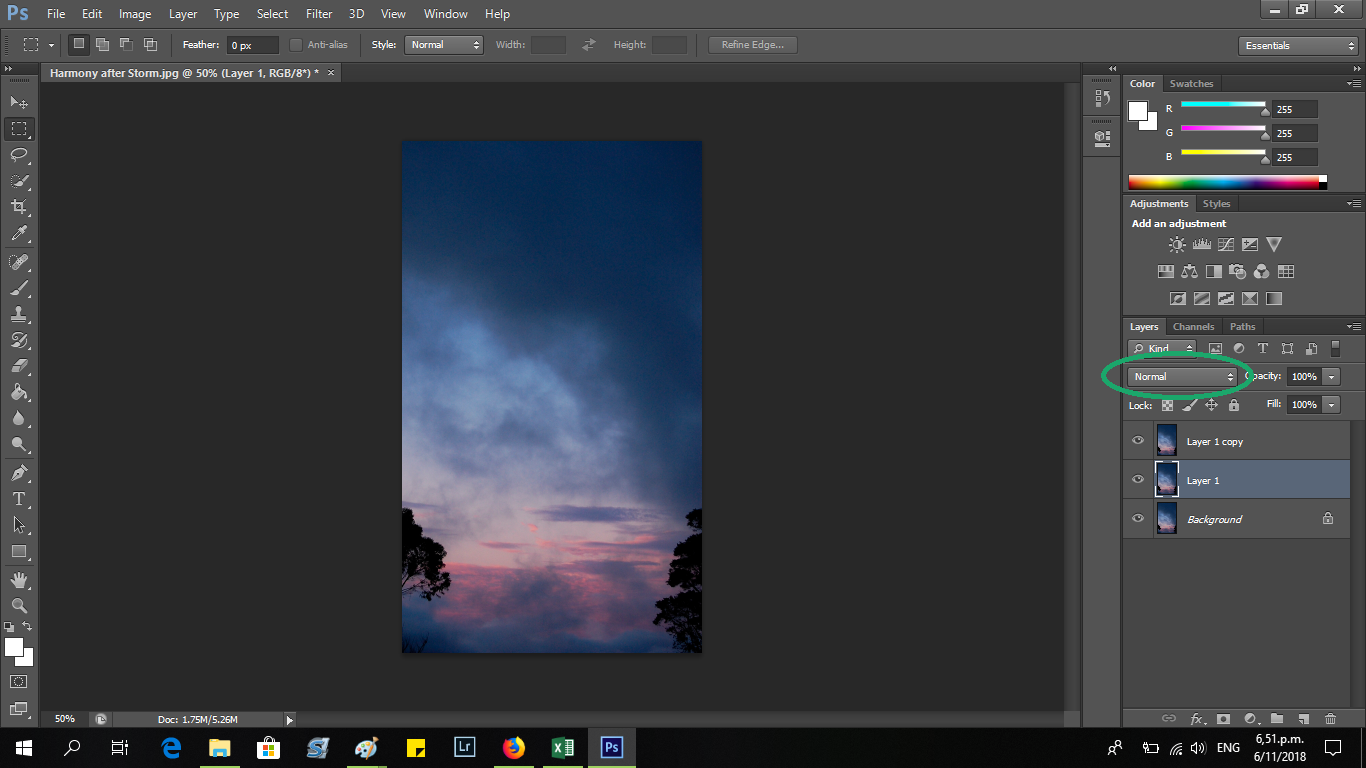The image size is (1366, 768).
Task: Click the Delete layer trash icon
Action: coord(1330,719)
